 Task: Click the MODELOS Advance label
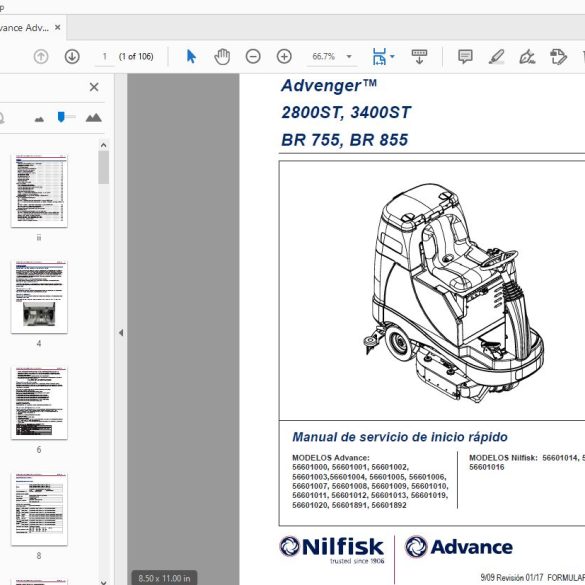click(x=331, y=457)
